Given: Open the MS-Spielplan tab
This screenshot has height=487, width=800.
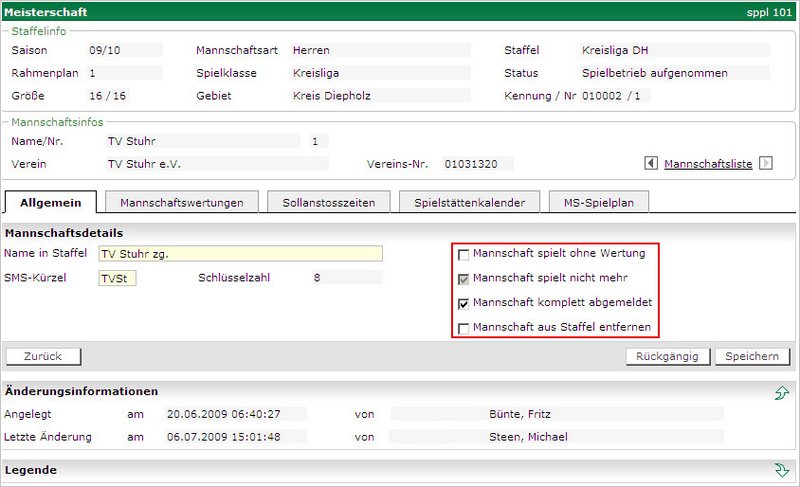Looking at the screenshot, I should coord(598,202).
